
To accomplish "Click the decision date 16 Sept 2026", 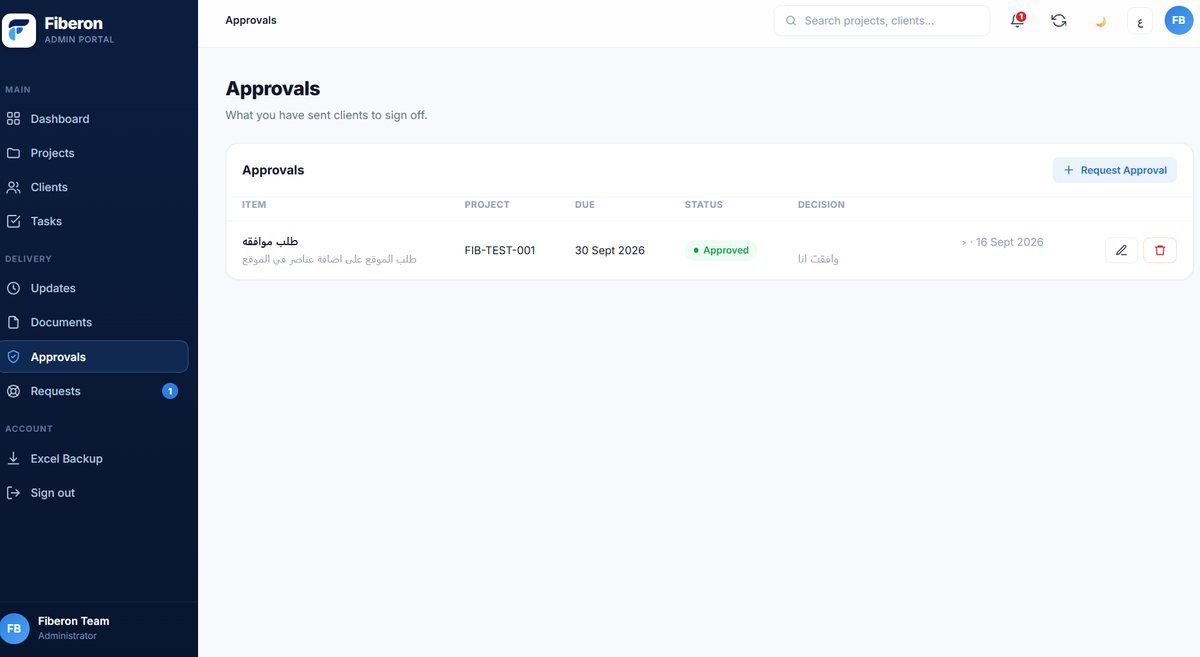I will pyautogui.click(x=1010, y=242).
